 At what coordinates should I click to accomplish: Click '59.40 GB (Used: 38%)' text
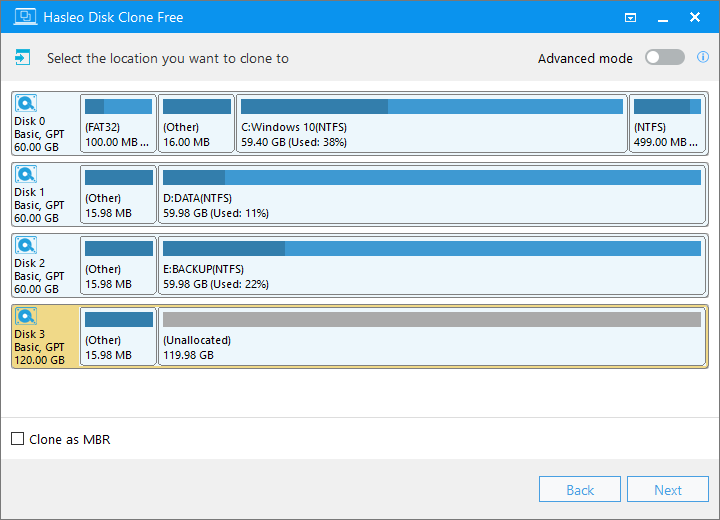[294, 142]
